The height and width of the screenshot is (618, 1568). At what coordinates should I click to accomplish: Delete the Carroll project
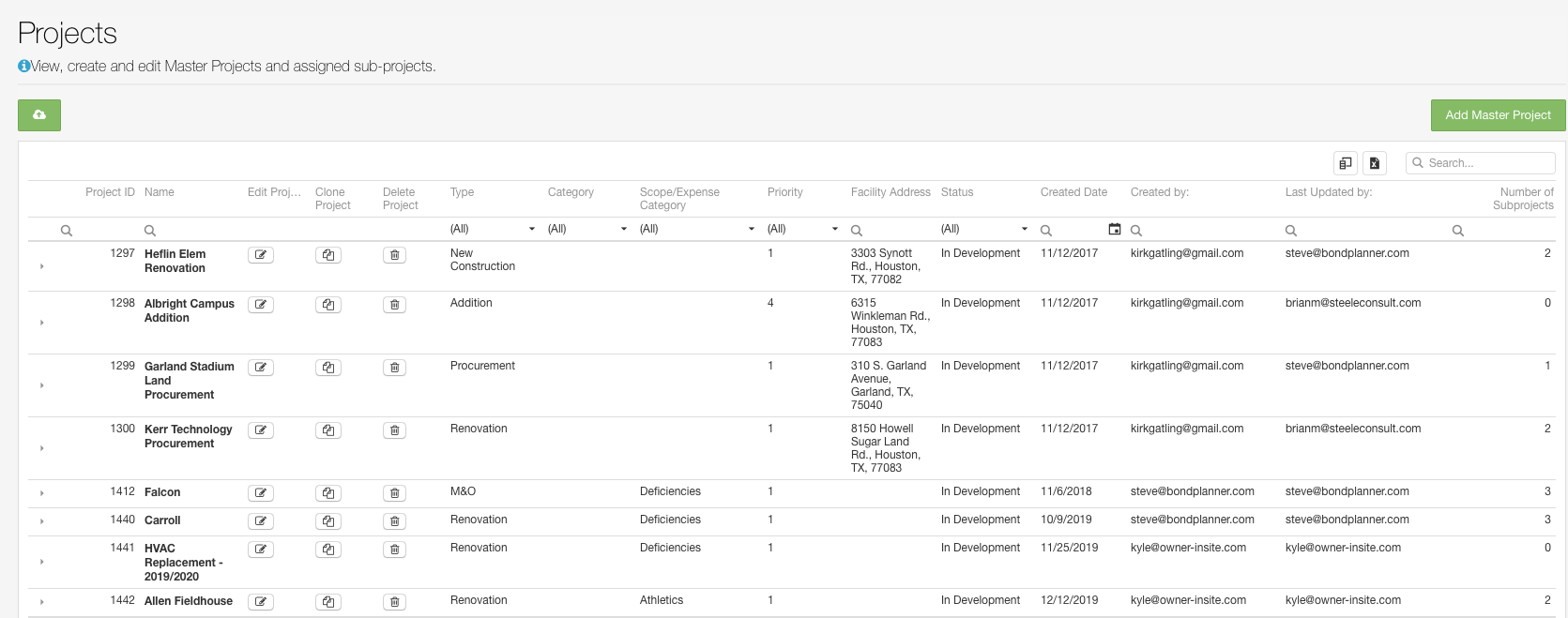point(394,521)
